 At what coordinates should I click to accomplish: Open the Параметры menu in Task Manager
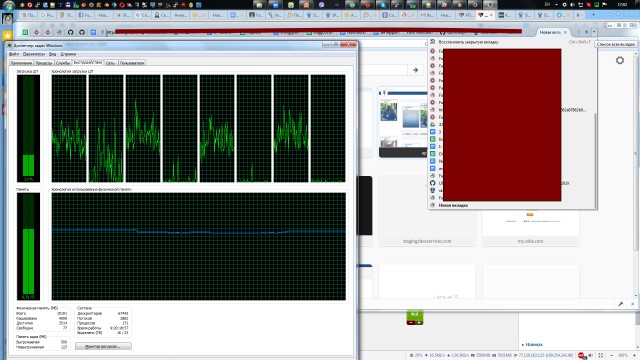click(x=33, y=54)
